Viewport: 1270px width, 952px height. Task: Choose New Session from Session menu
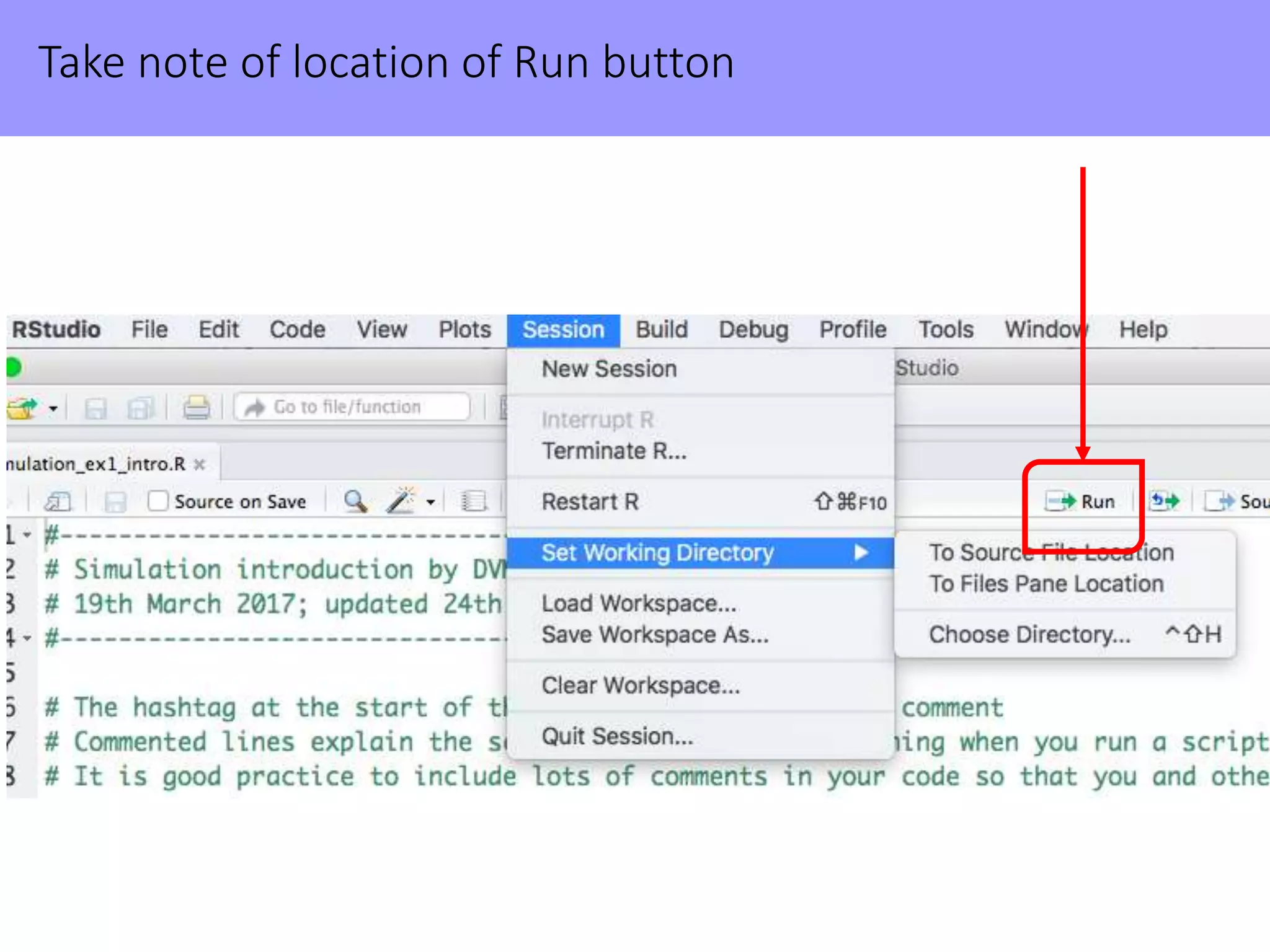701,369
